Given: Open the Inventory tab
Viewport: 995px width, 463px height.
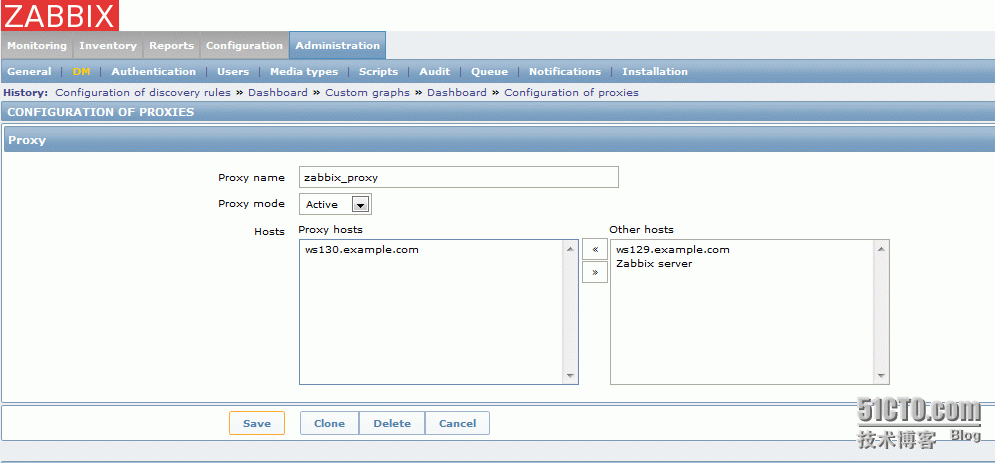Looking at the screenshot, I should point(108,46).
